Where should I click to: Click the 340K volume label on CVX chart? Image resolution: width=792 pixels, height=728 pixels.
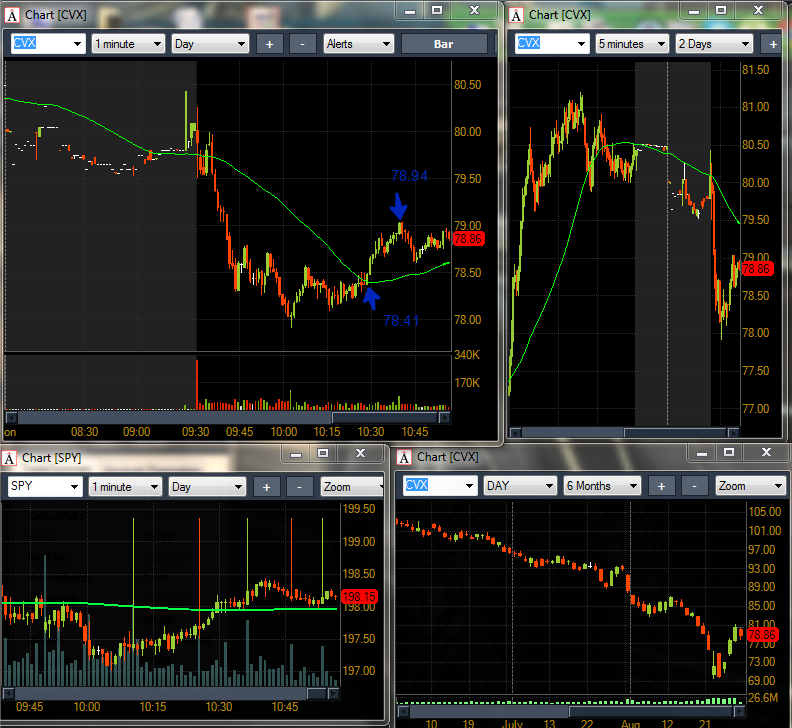(x=467, y=355)
